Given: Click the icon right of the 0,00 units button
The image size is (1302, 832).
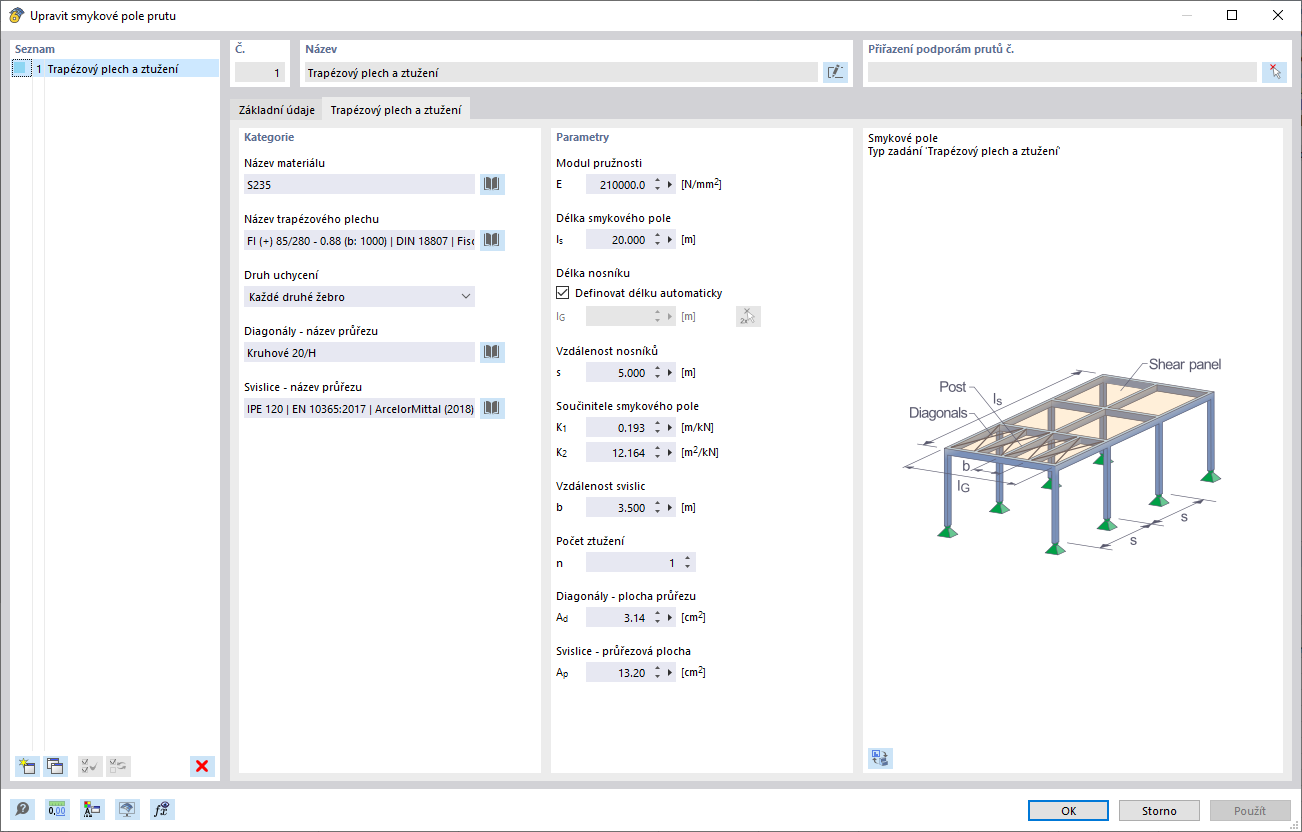Looking at the screenshot, I should tap(92, 810).
